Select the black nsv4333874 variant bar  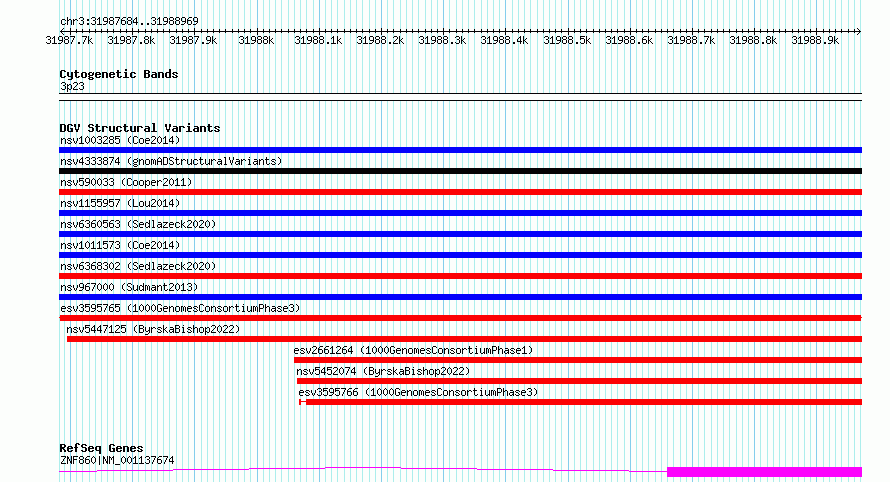pos(460,171)
